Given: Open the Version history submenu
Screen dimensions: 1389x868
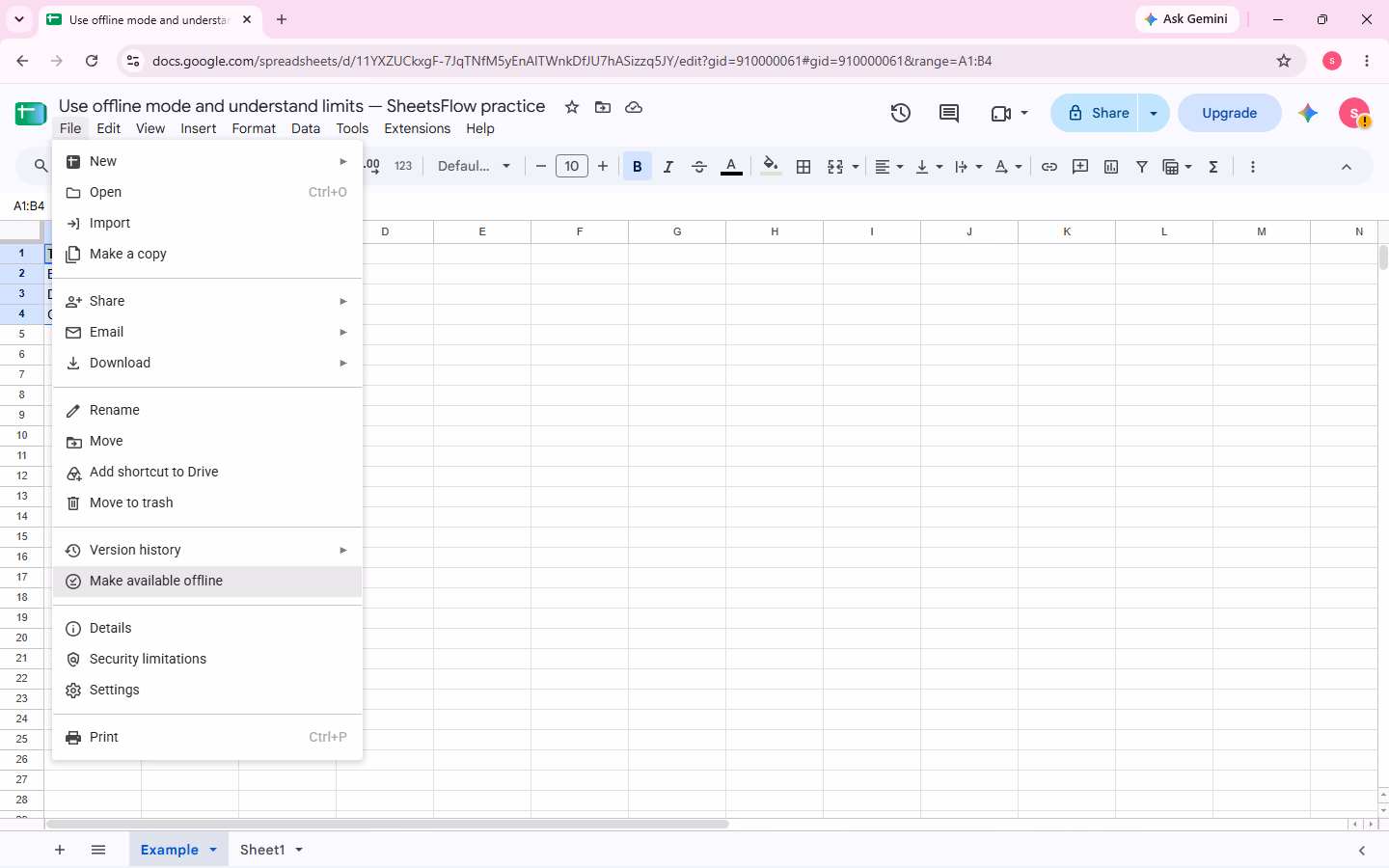Looking at the screenshot, I should (207, 550).
